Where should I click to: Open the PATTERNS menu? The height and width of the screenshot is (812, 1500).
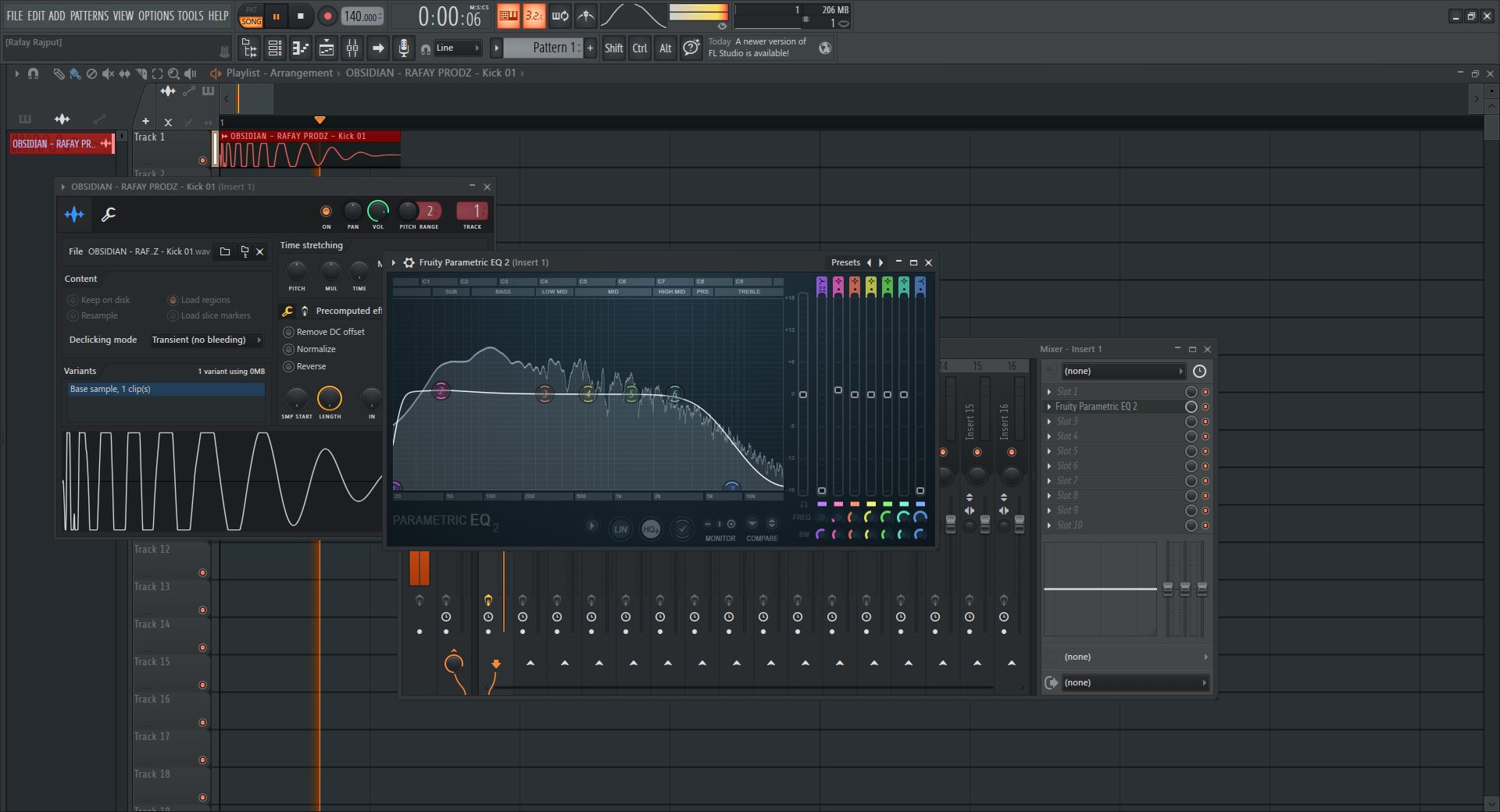pos(90,16)
